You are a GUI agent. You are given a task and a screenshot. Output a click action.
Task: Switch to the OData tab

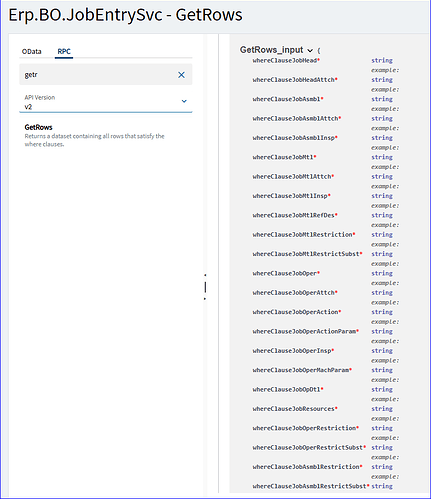tap(32, 51)
